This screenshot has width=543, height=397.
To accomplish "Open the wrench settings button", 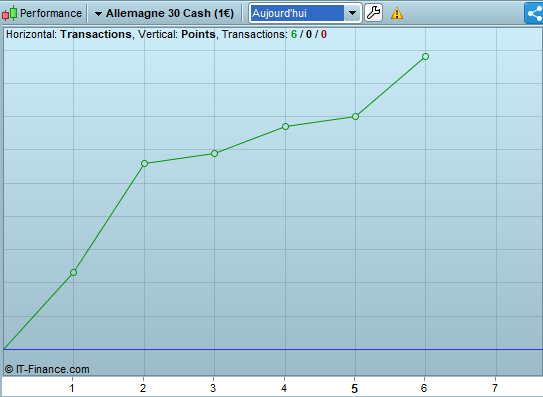I will (x=373, y=13).
